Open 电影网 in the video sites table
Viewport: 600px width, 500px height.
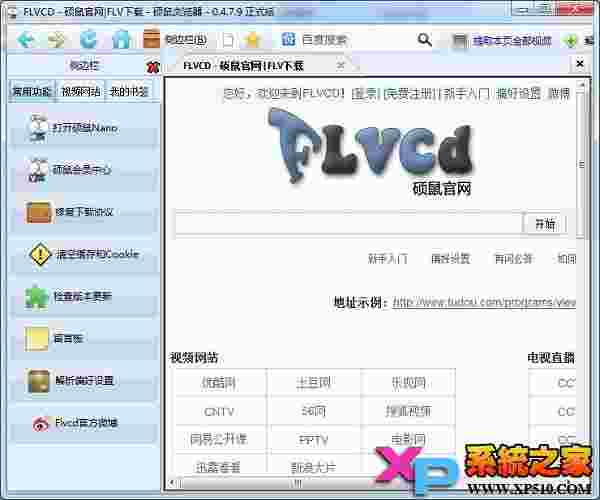click(x=408, y=440)
